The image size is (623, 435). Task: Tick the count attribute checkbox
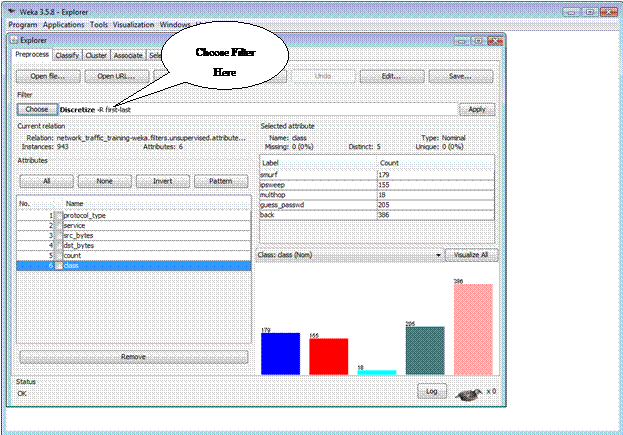tap(59, 255)
